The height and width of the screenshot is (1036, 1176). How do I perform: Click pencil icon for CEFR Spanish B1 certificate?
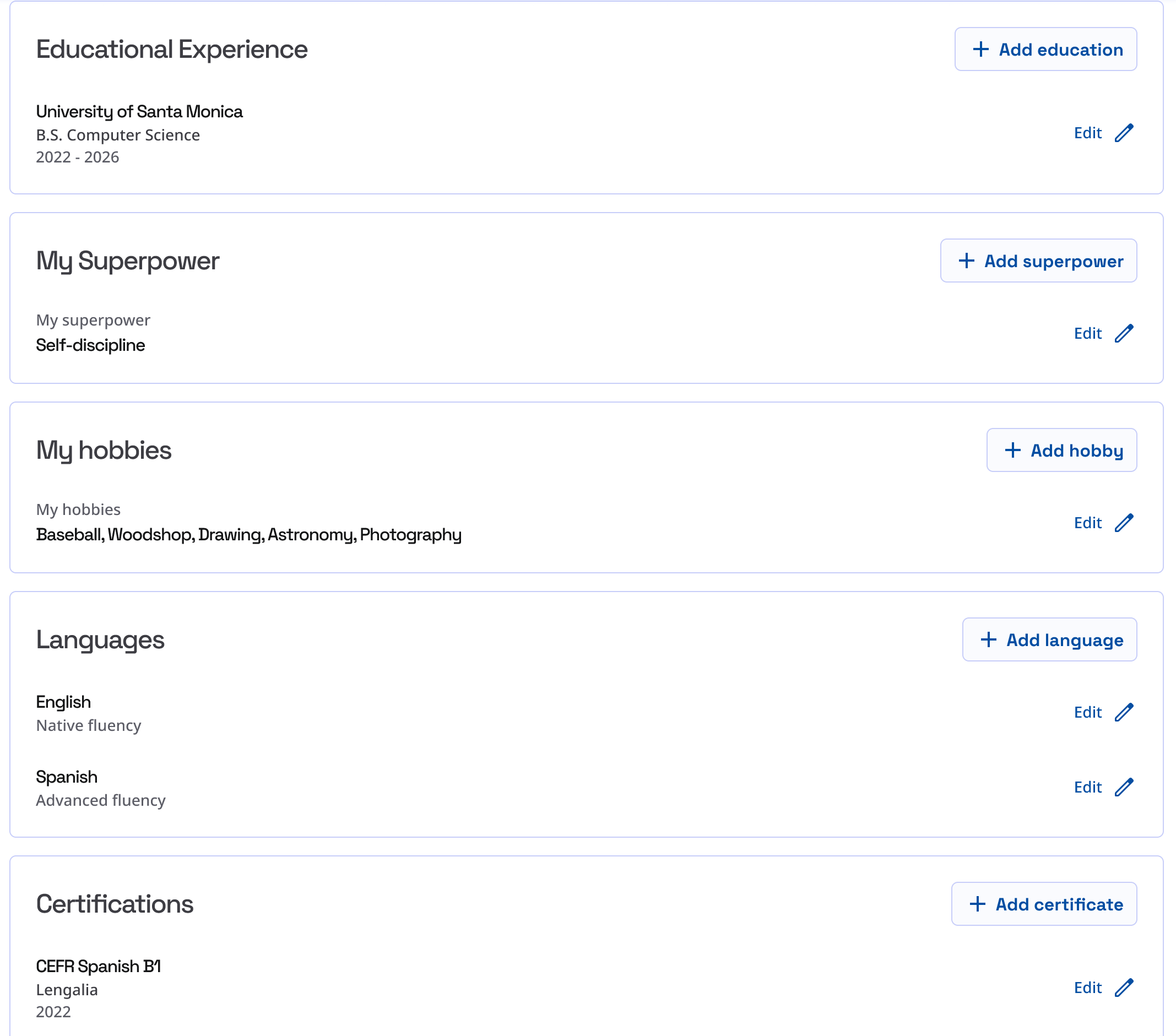[1123, 988]
